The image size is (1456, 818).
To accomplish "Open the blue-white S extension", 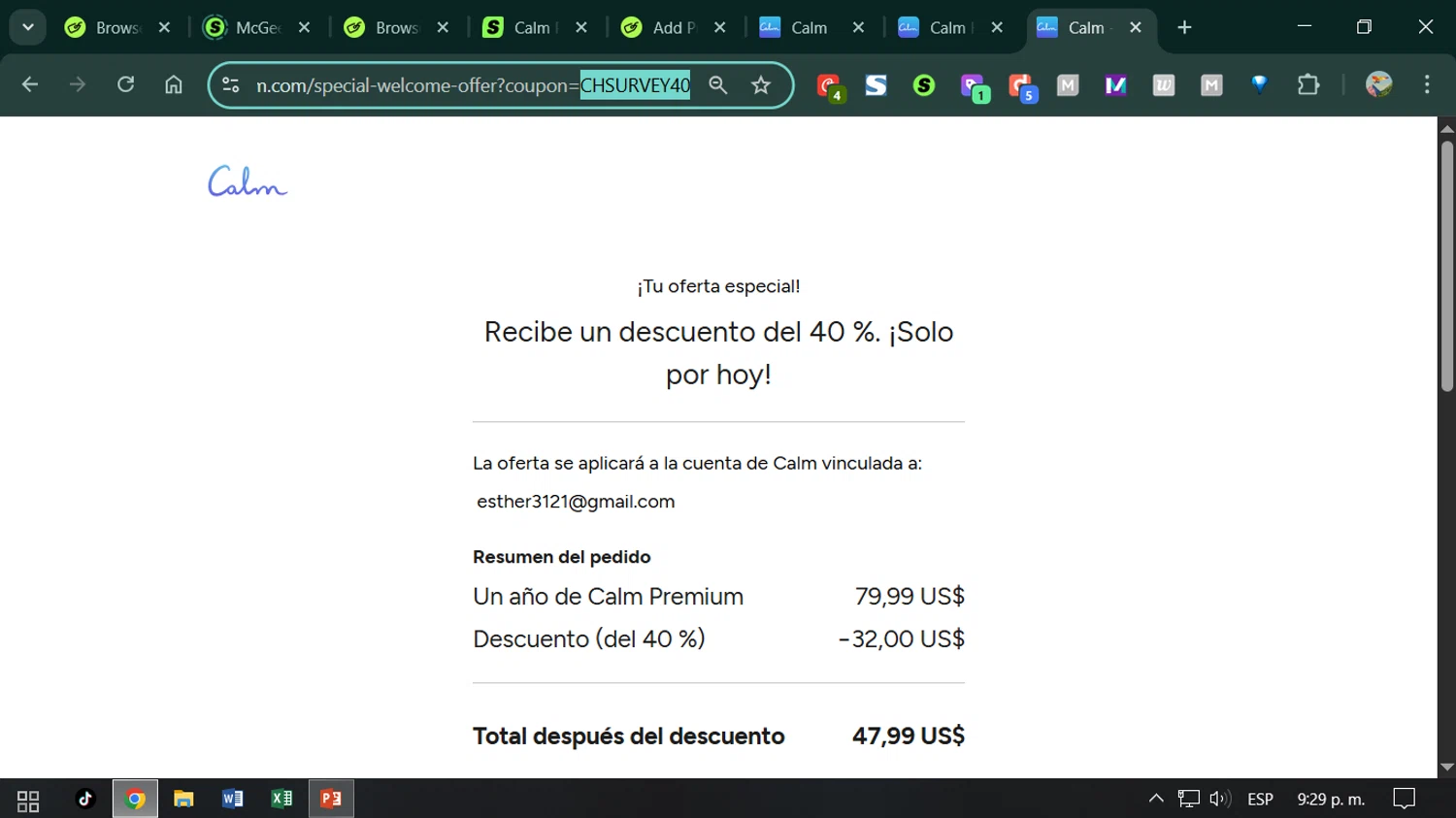I will click(877, 85).
